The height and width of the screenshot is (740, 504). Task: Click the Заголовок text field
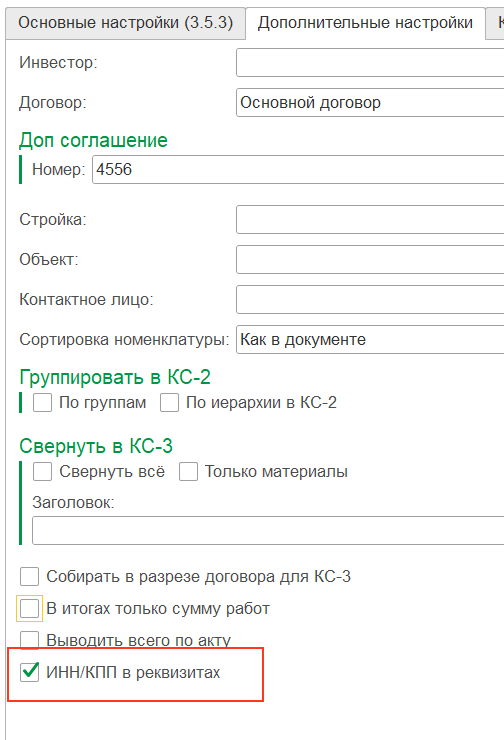point(268,530)
